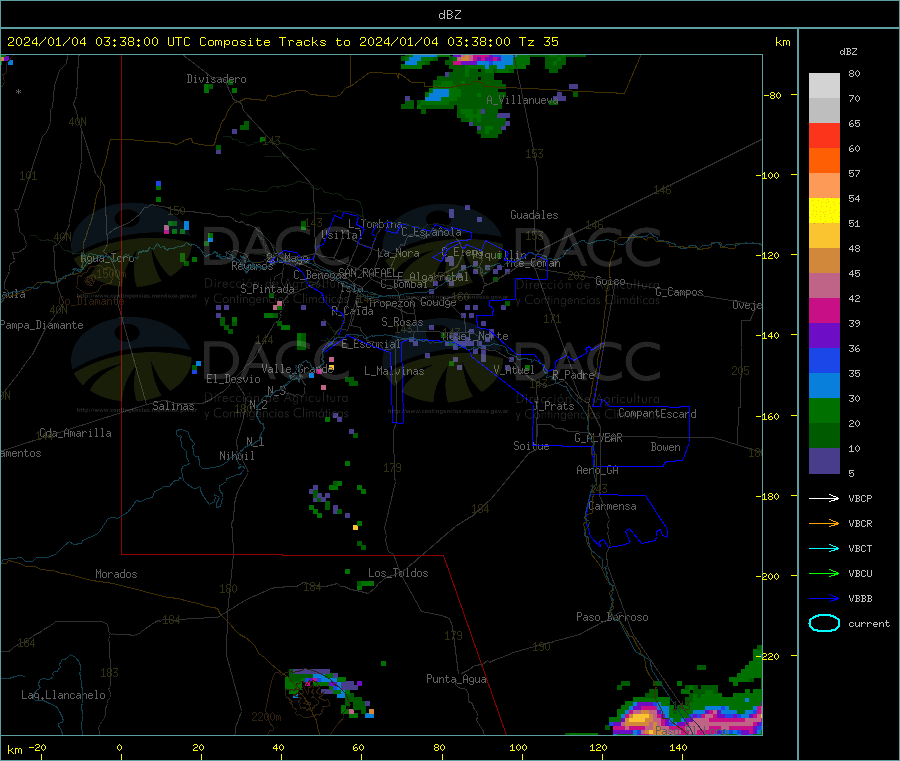Click the 'Agua_Toro' map label
The height and width of the screenshot is (761, 900).
click(107, 258)
